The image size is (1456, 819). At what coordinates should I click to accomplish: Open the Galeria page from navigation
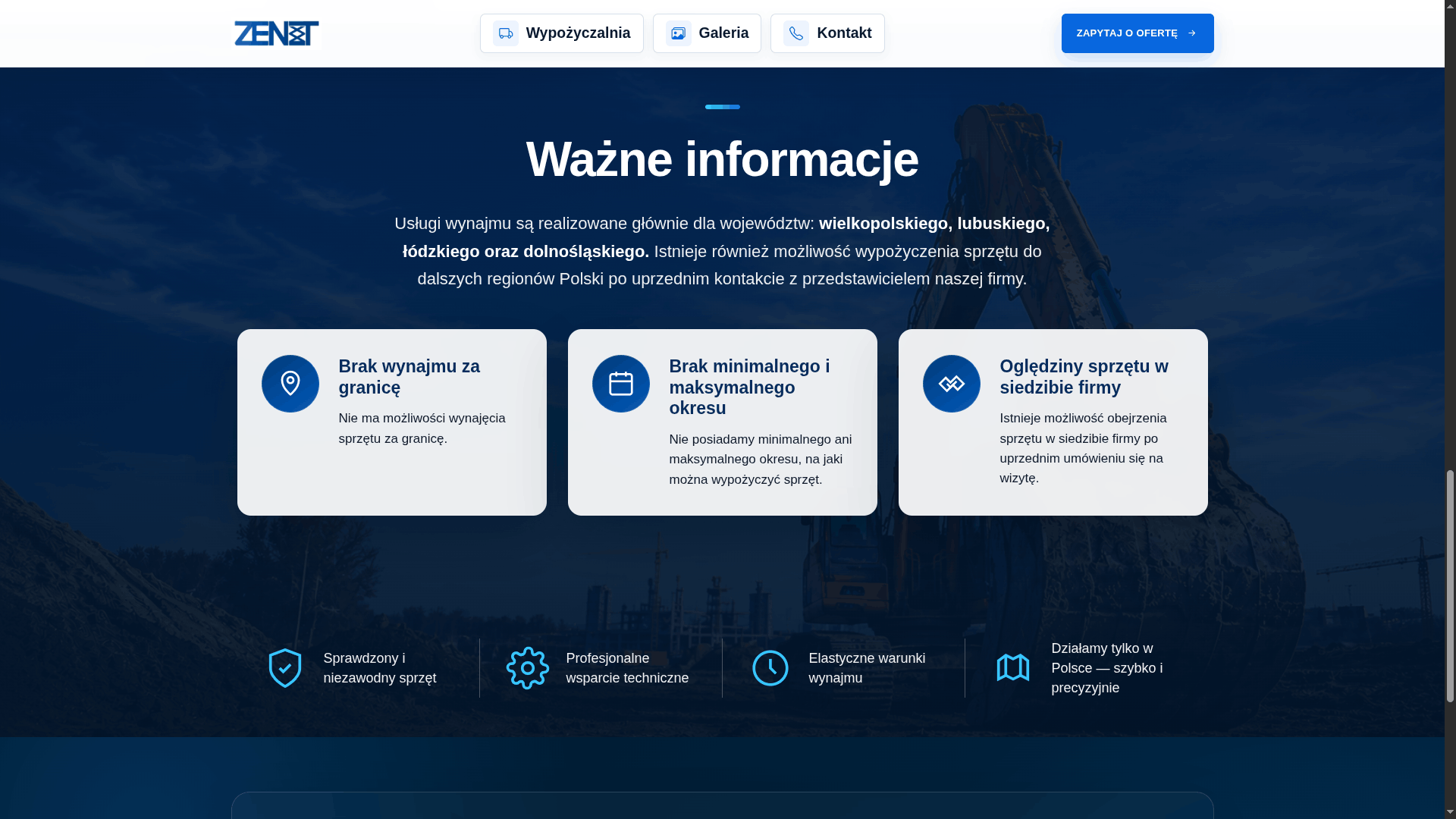[707, 33]
